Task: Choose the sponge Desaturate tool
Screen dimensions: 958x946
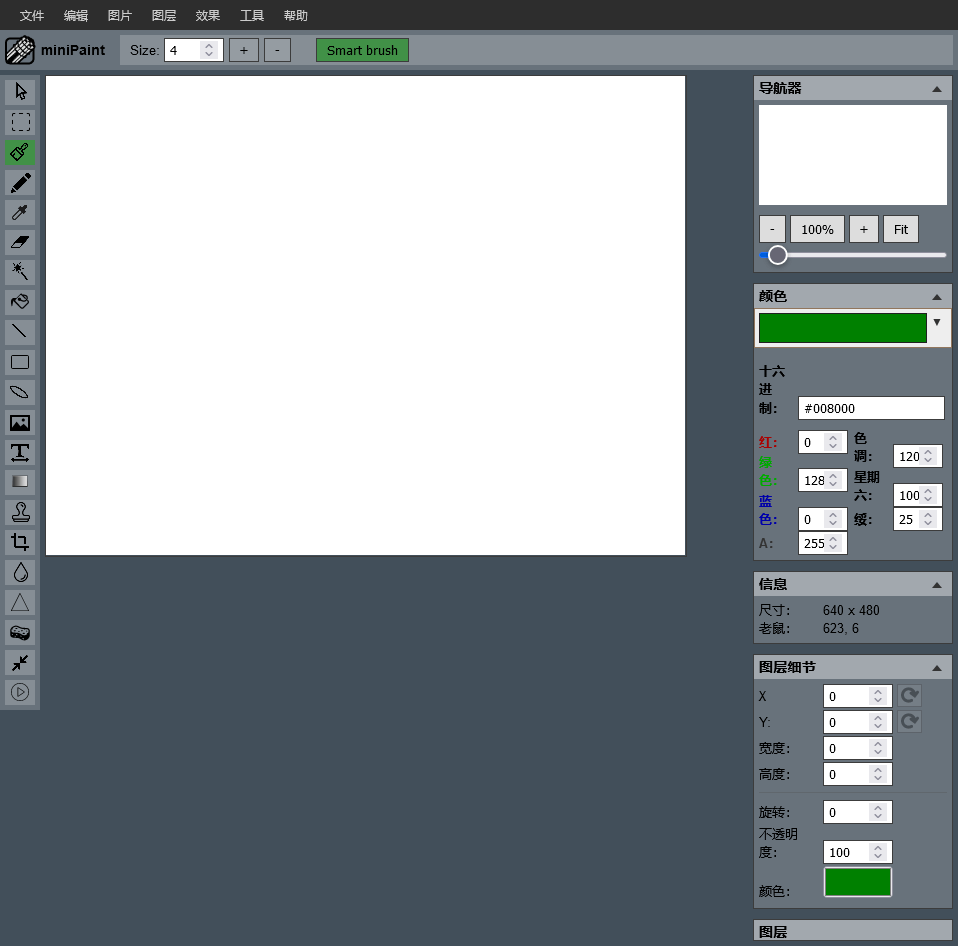Action: 20,632
